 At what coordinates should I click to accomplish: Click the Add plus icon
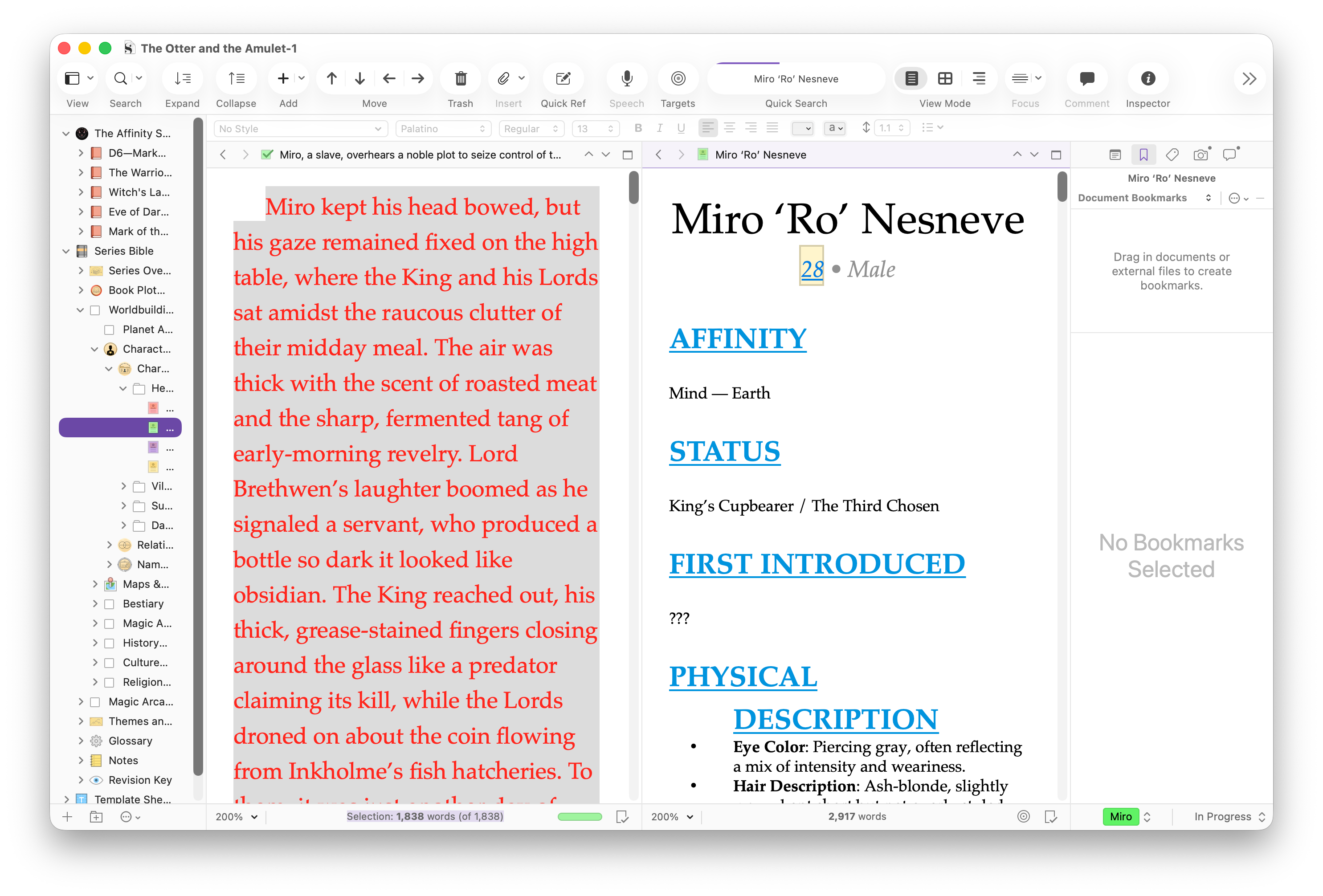click(283, 78)
